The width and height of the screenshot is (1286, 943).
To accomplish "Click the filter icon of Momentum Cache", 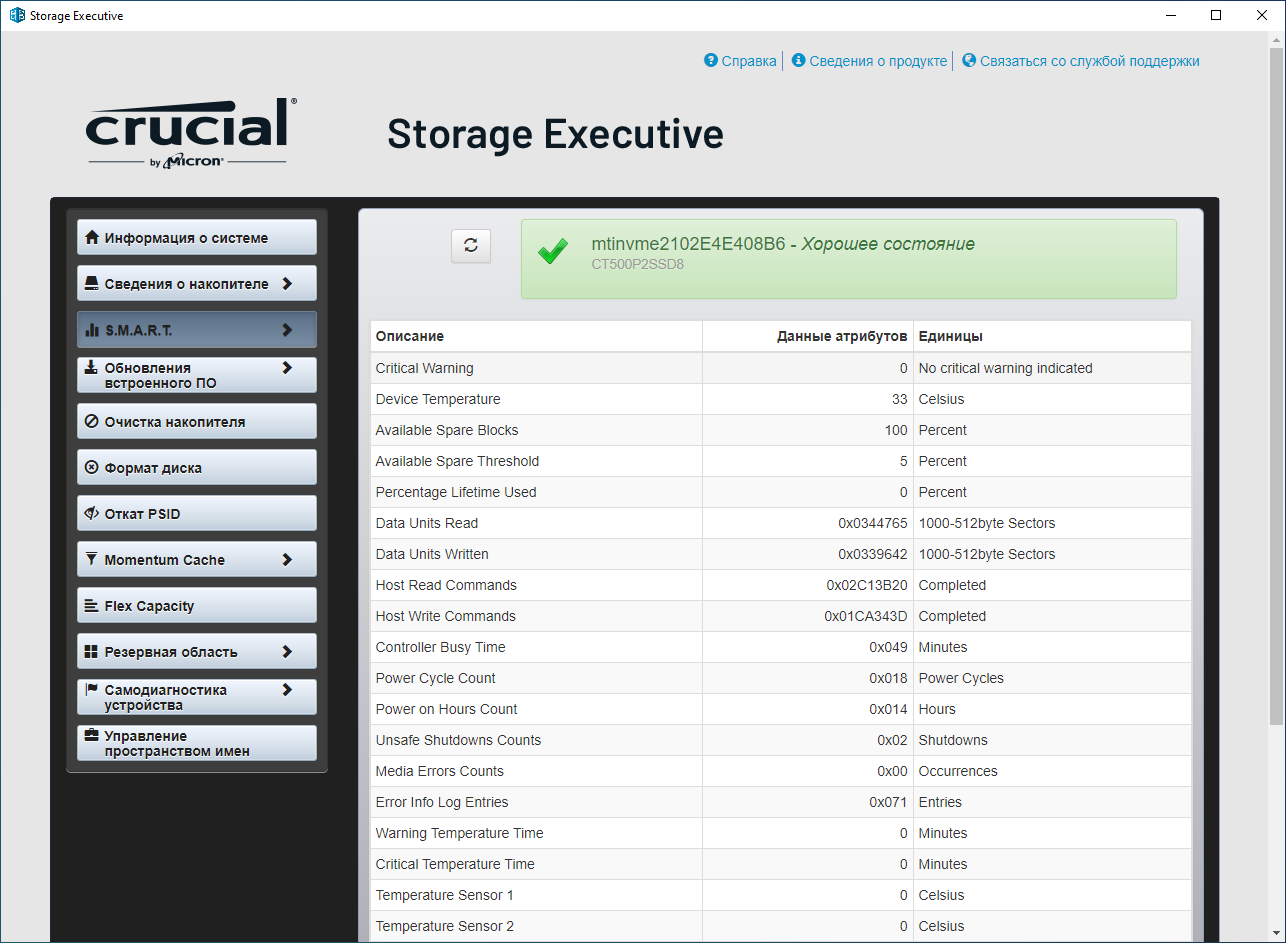I will (92, 560).
